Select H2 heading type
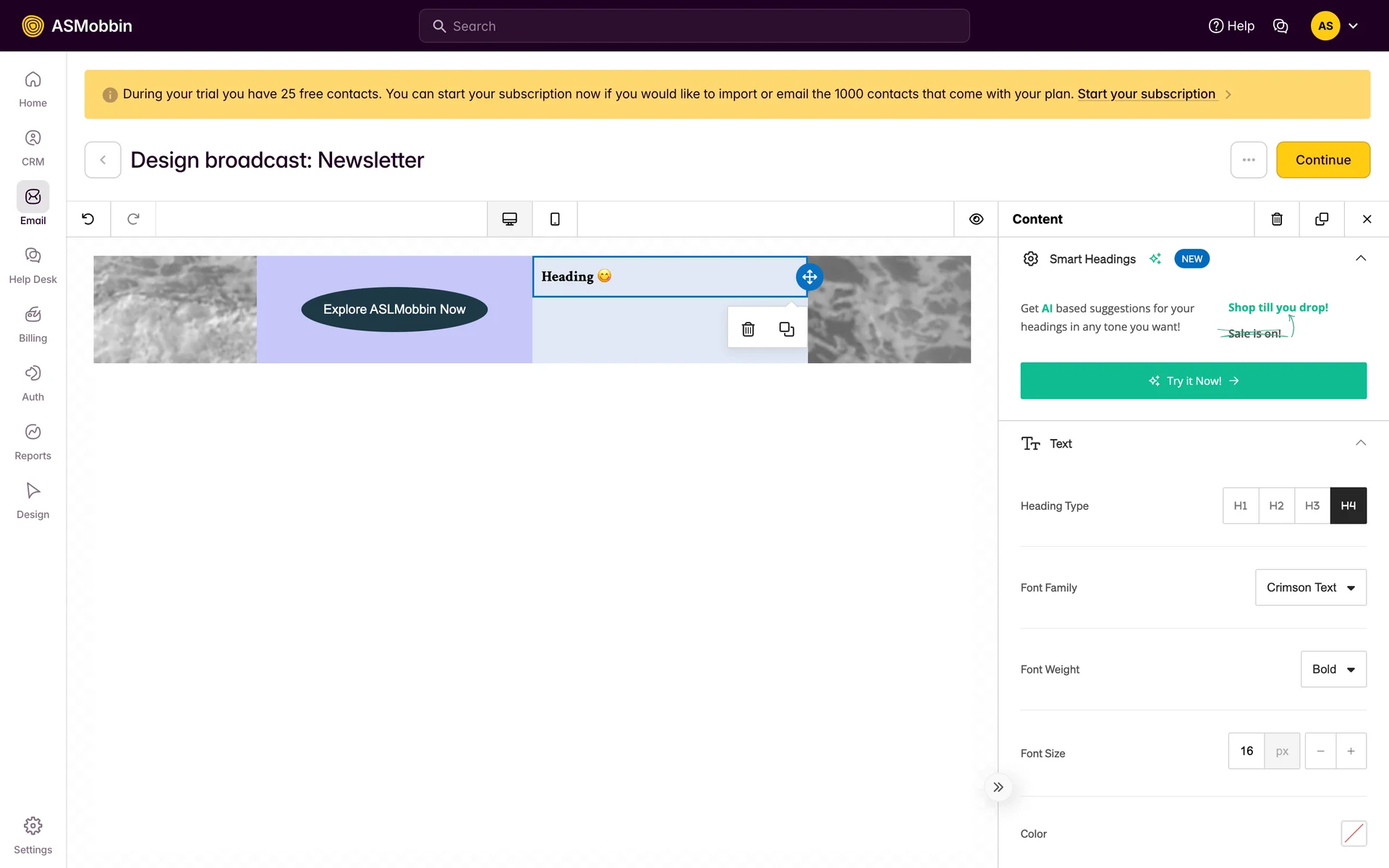 coord(1276,506)
